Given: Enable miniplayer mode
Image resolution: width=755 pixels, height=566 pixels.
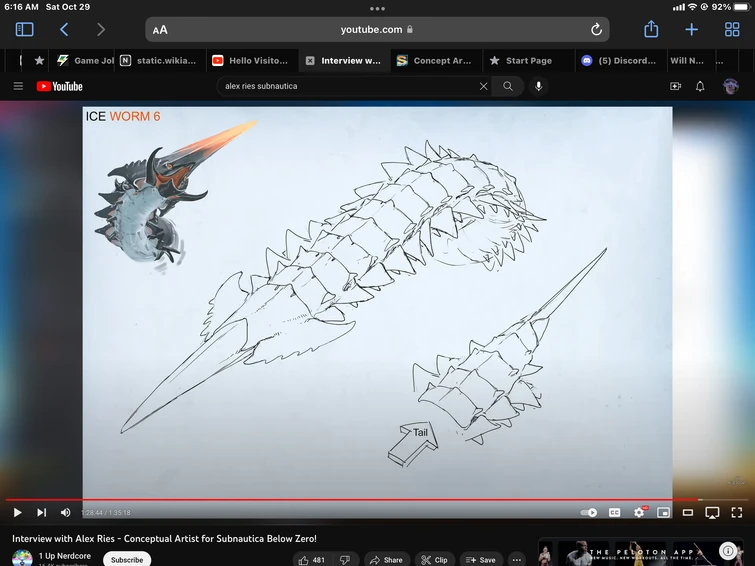Looking at the screenshot, I should (664, 513).
